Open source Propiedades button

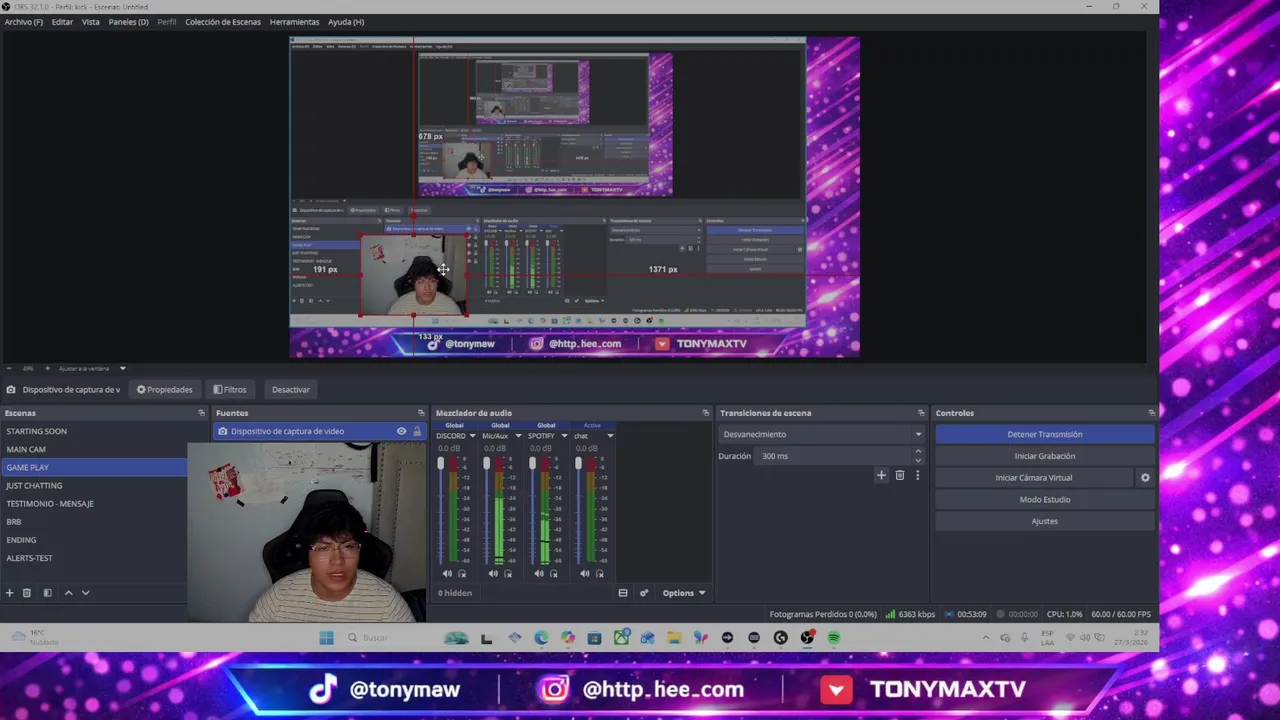point(165,390)
